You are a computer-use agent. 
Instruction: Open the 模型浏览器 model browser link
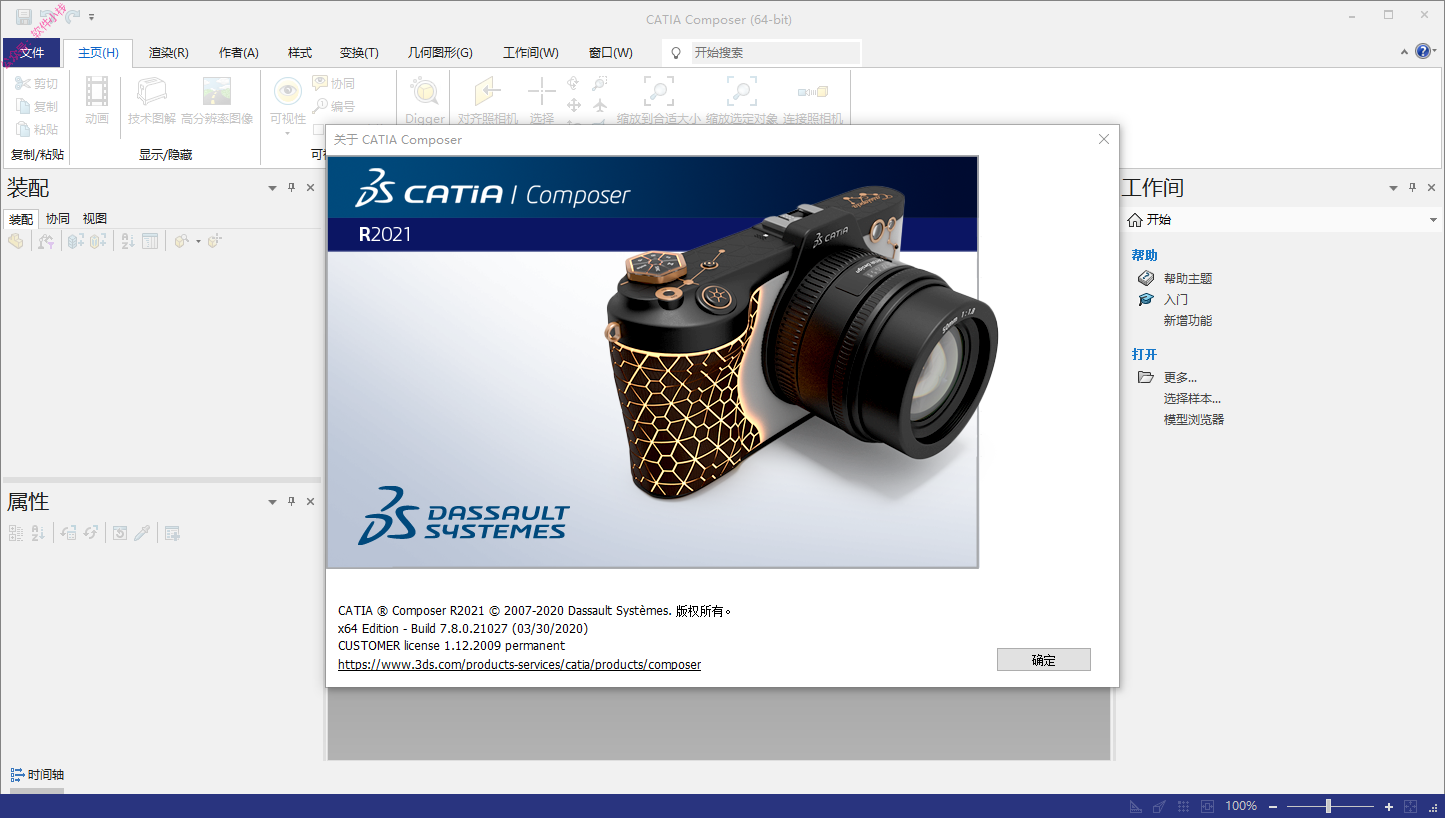(x=1194, y=419)
